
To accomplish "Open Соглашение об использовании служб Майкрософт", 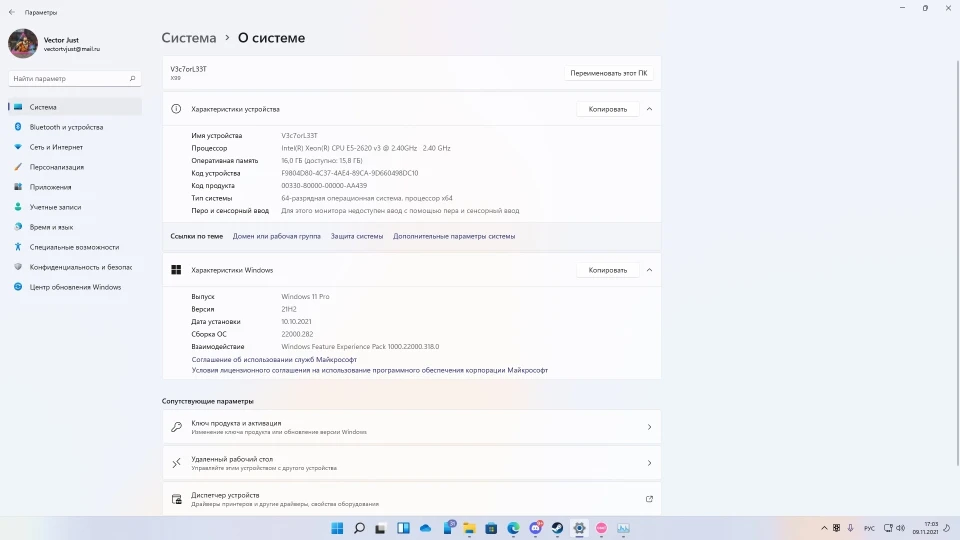I will click(274, 359).
